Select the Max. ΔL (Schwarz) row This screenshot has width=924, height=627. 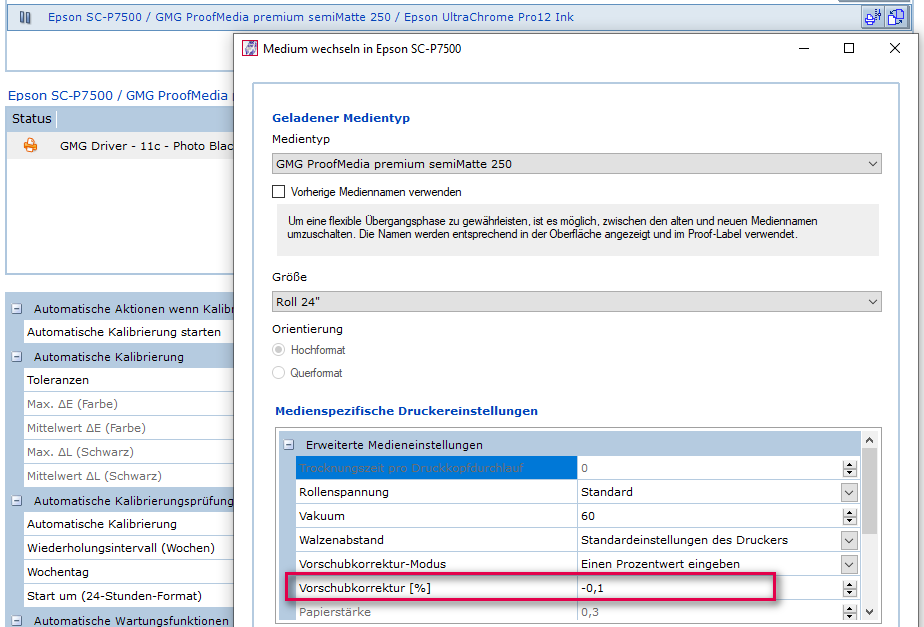[x=129, y=452]
